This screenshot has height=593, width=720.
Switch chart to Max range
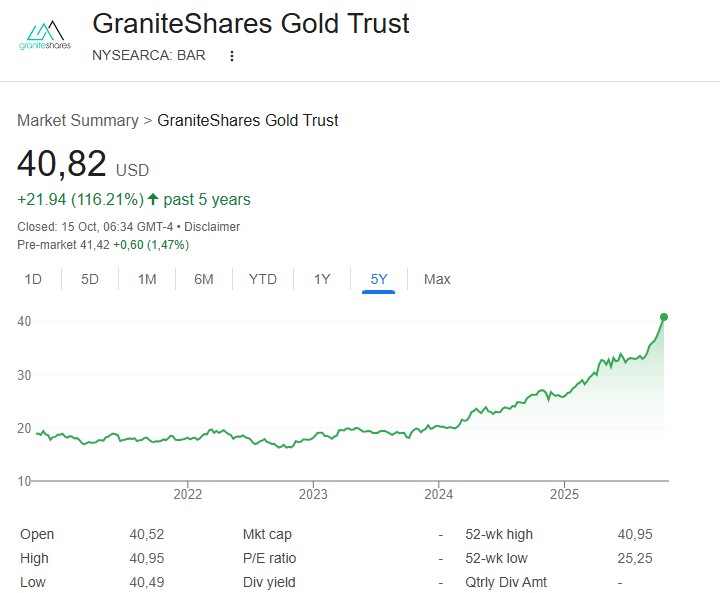click(x=437, y=279)
